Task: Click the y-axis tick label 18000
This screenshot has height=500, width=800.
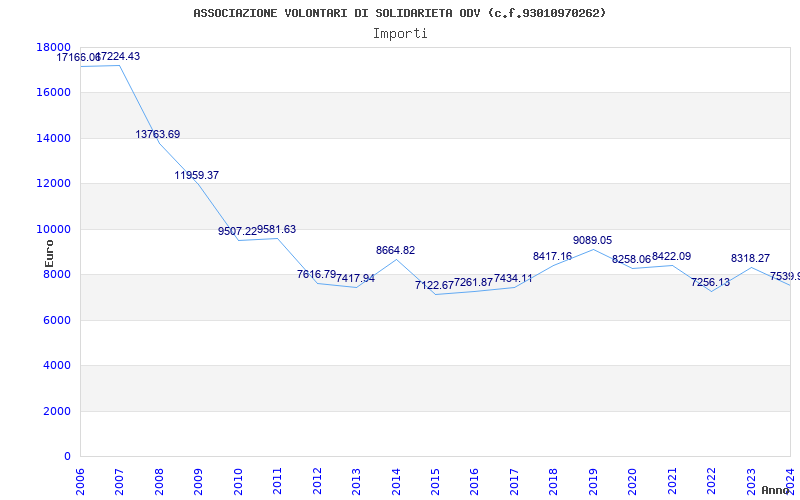Action: [54, 47]
